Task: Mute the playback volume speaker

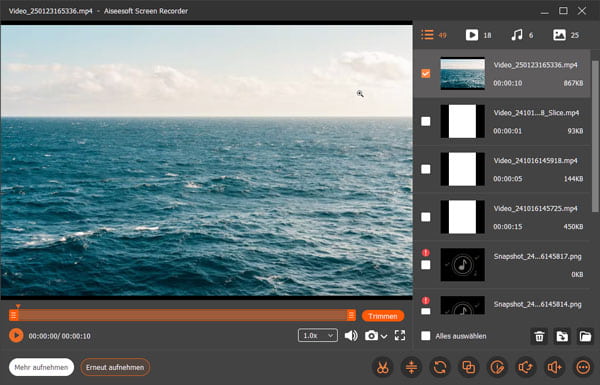Action: click(351, 336)
